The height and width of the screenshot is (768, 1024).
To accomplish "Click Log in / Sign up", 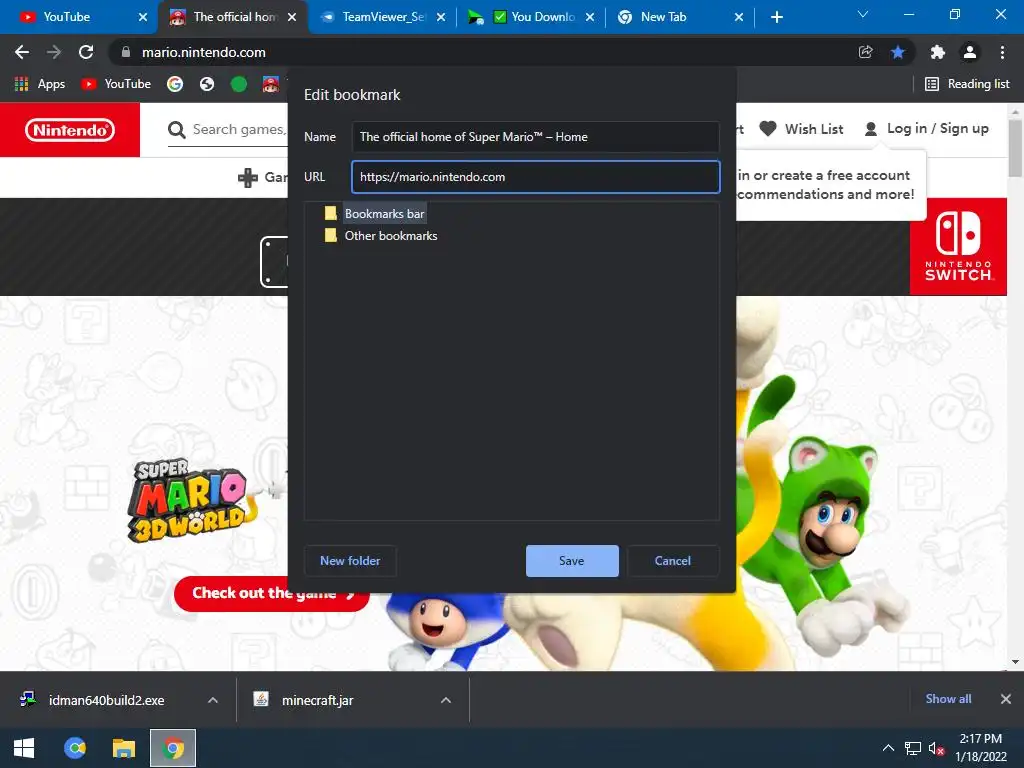I will click(x=926, y=129).
